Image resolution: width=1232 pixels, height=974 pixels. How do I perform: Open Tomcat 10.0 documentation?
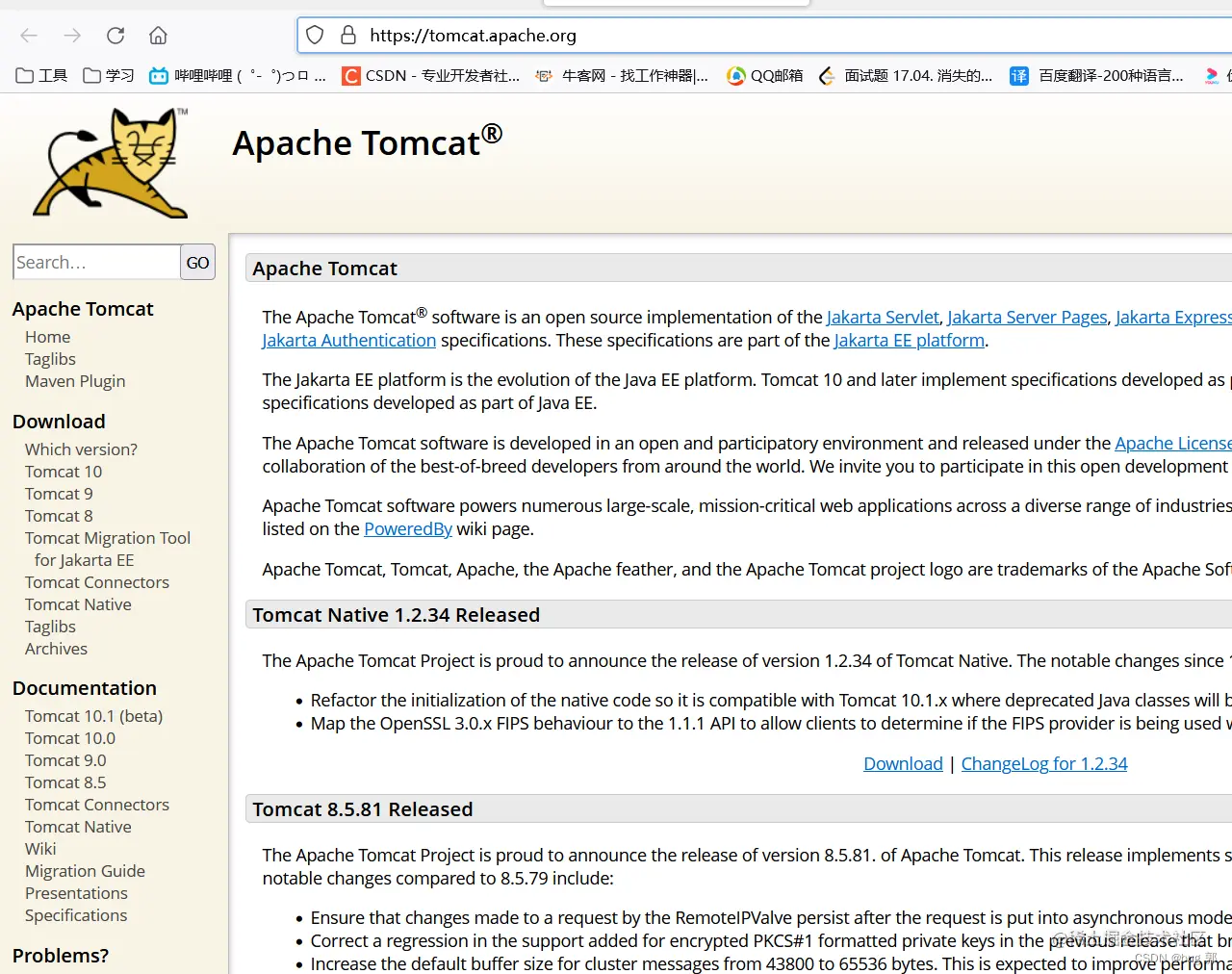70,738
